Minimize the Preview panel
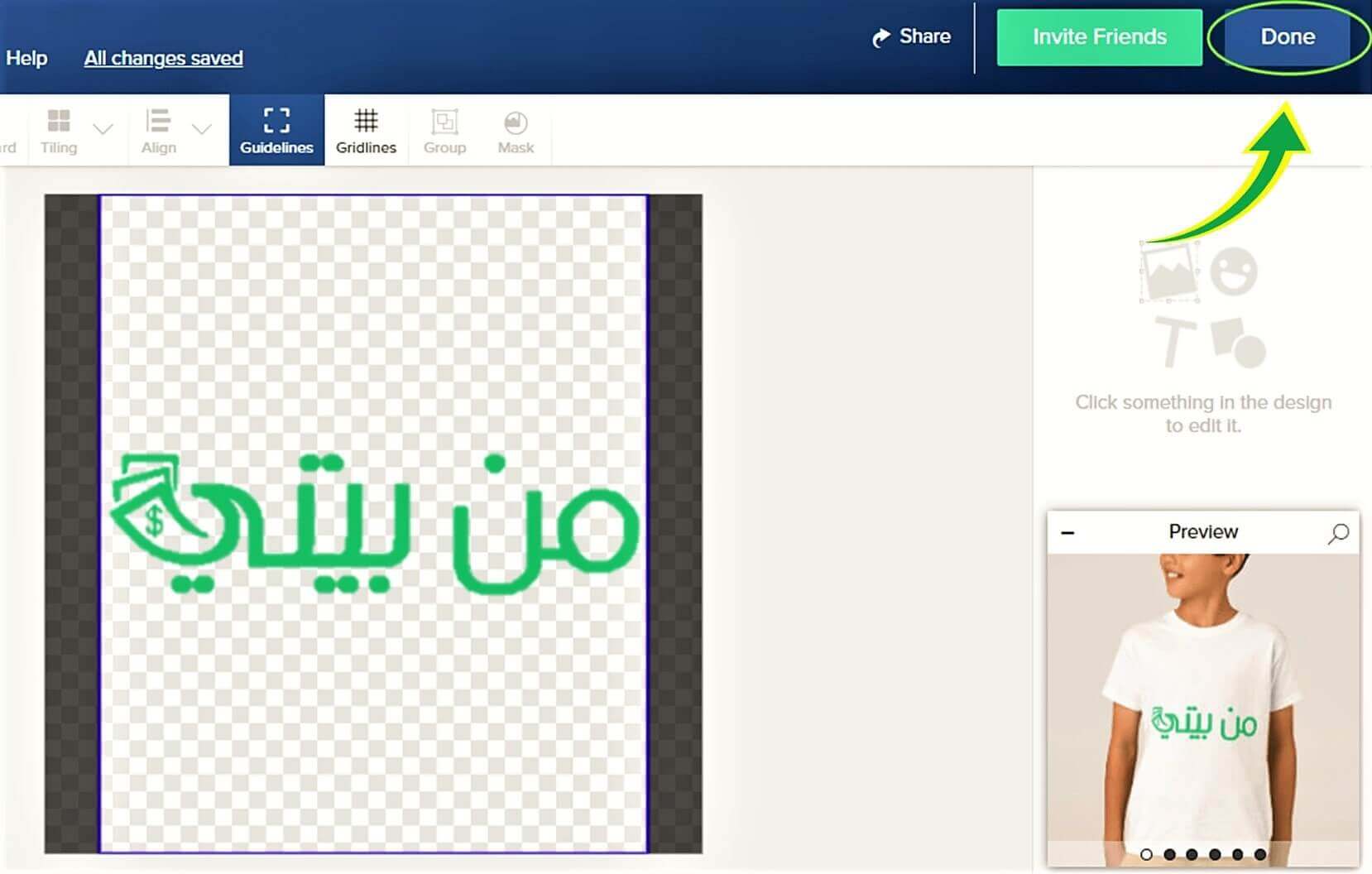Screen dimensions: 1372x874 [x=1067, y=532]
